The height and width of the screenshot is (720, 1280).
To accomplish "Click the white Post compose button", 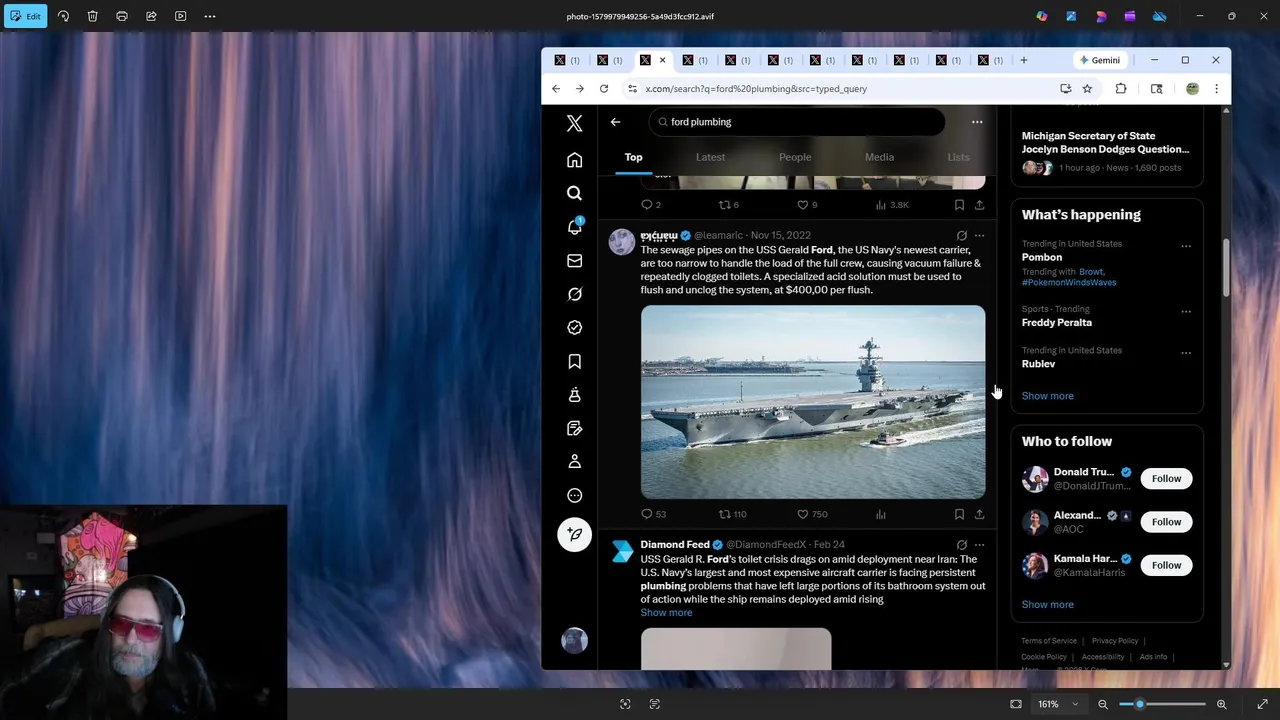I will point(574,534).
